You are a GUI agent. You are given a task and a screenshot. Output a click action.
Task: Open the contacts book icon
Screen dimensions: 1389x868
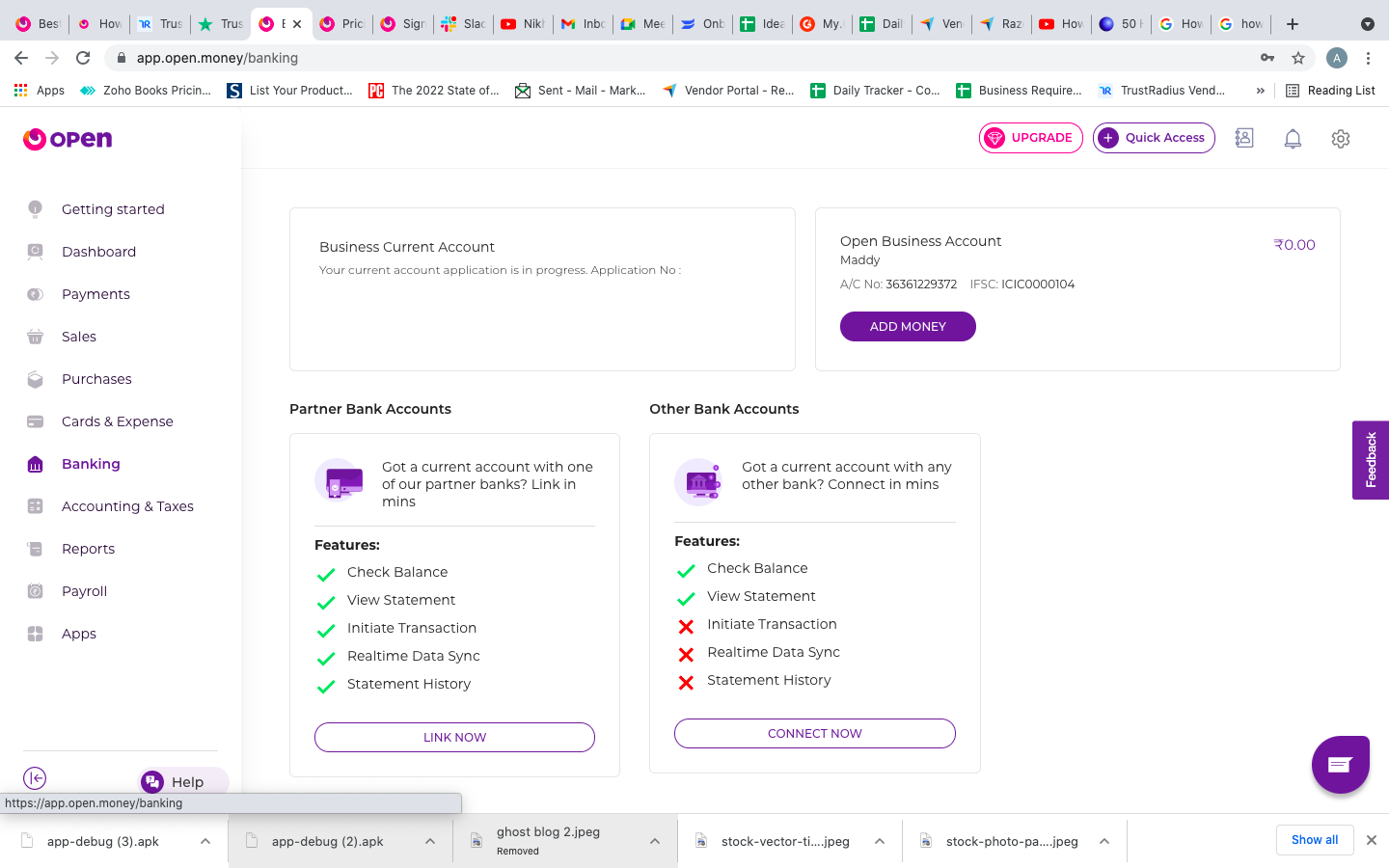1244,138
